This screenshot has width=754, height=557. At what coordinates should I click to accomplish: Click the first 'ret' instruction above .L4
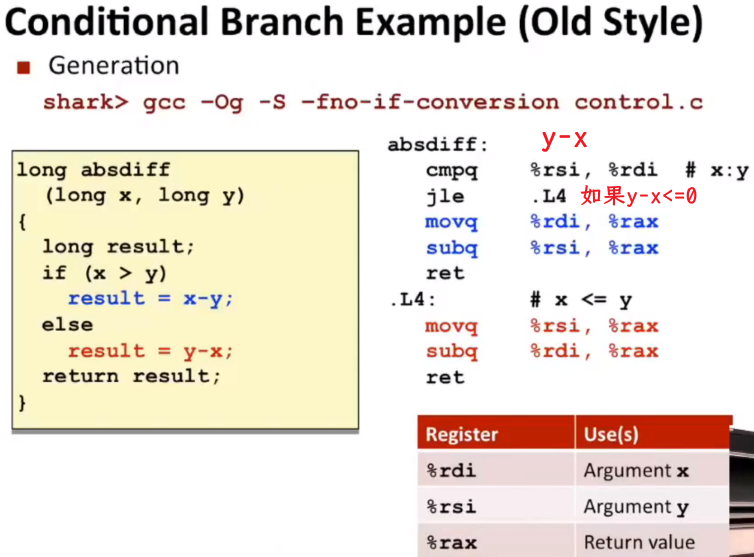click(x=445, y=274)
